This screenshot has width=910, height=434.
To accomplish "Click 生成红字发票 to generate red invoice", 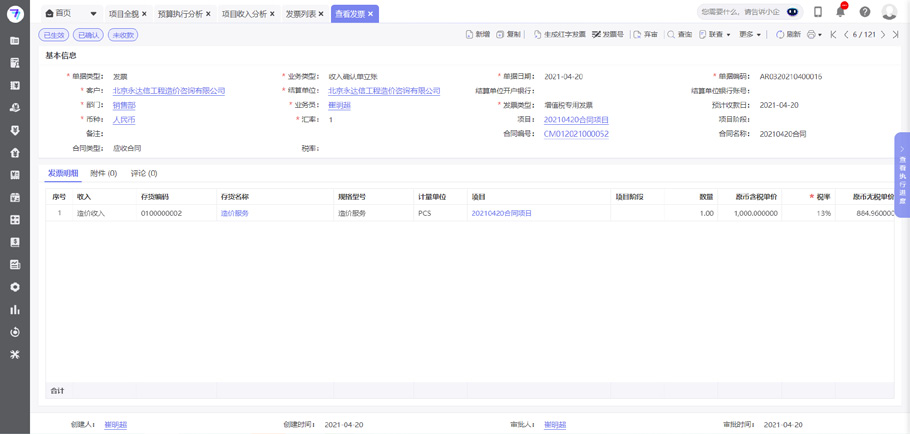I will (x=559, y=35).
